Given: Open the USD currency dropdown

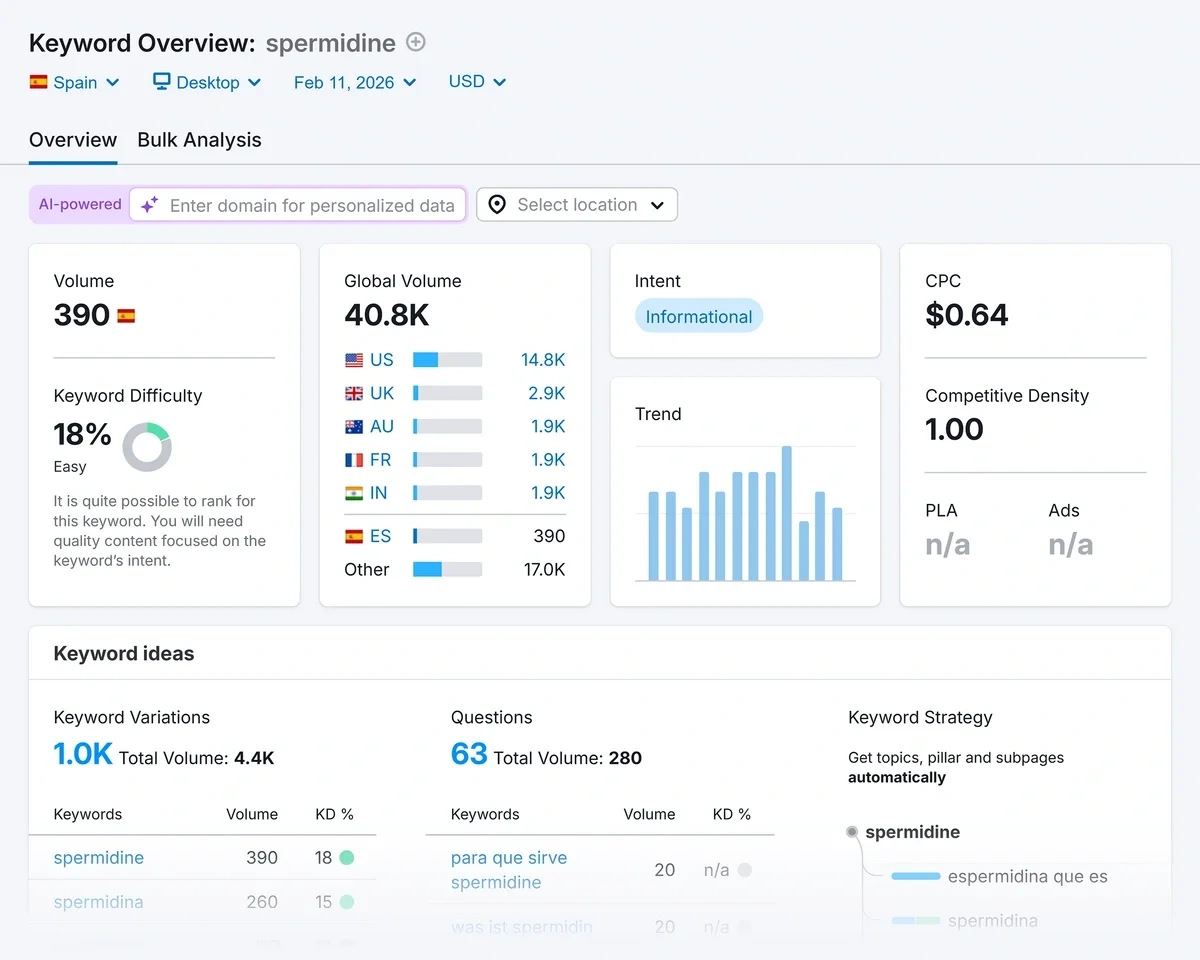Looking at the screenshot, I should click(477, 82).
